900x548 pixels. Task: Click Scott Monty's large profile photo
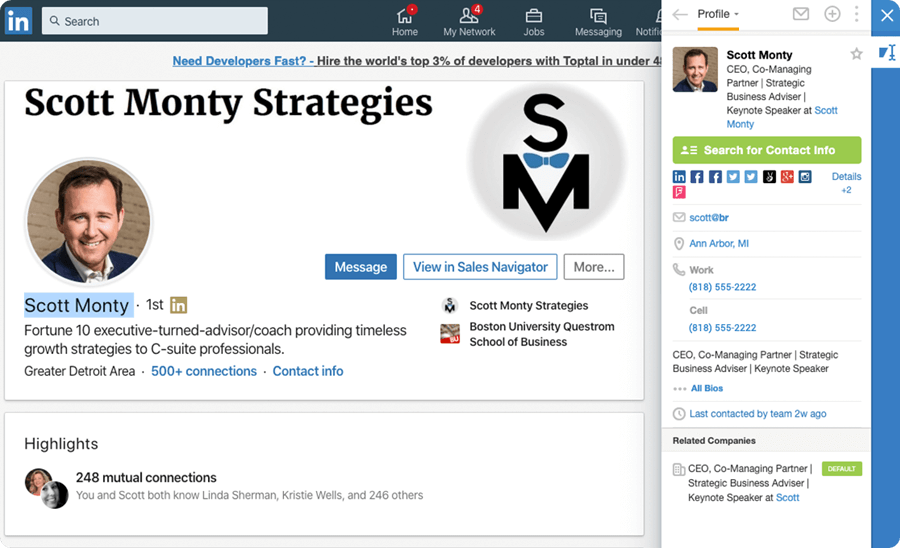click(89, 222)
